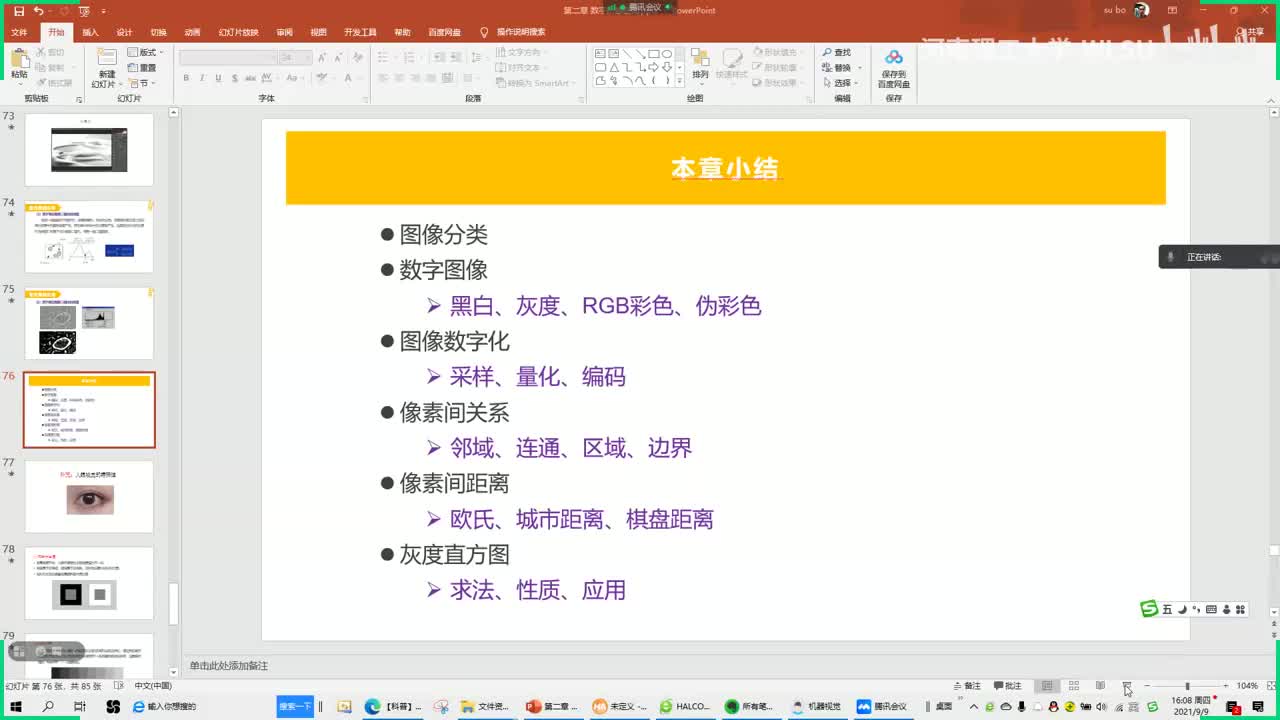Select the rectangle shape in shapes gallery

click(653, 54)
